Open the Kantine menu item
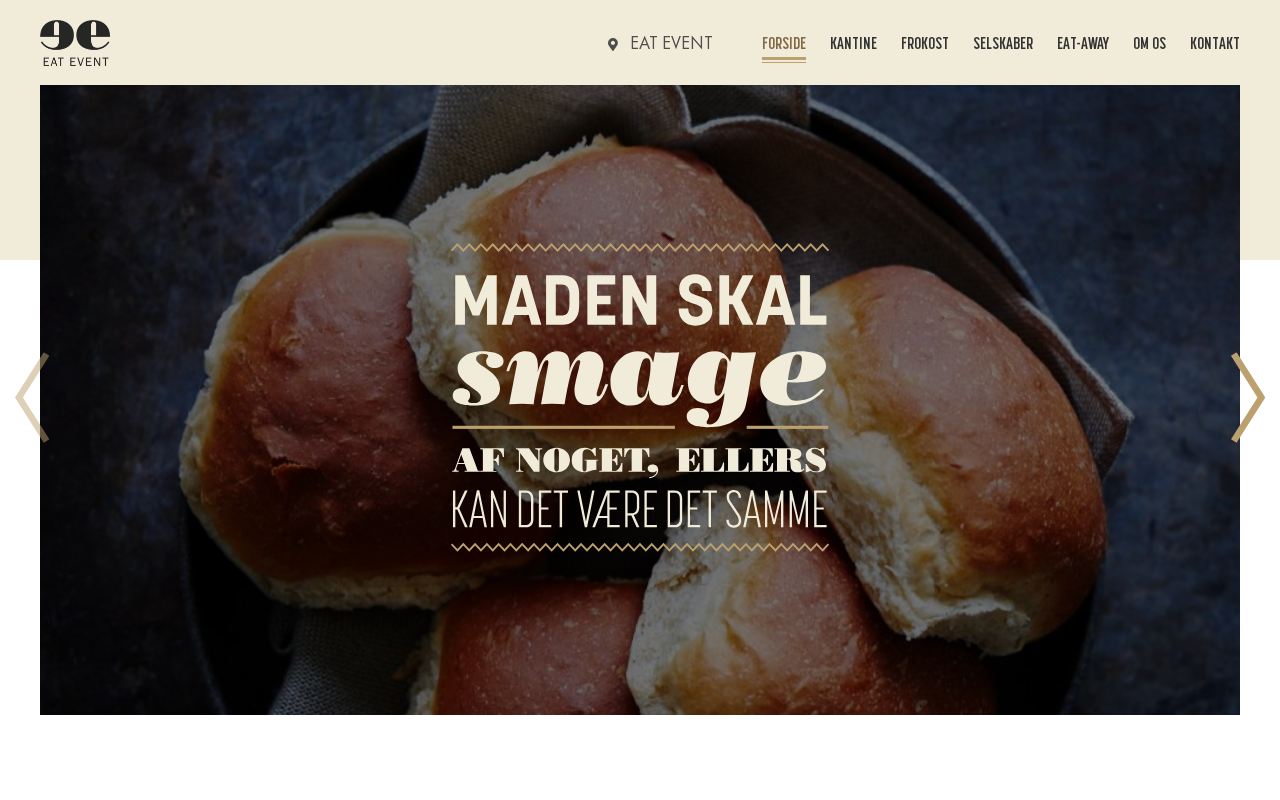Viewport: 1280px width, 800px height. tap(853, 44)
